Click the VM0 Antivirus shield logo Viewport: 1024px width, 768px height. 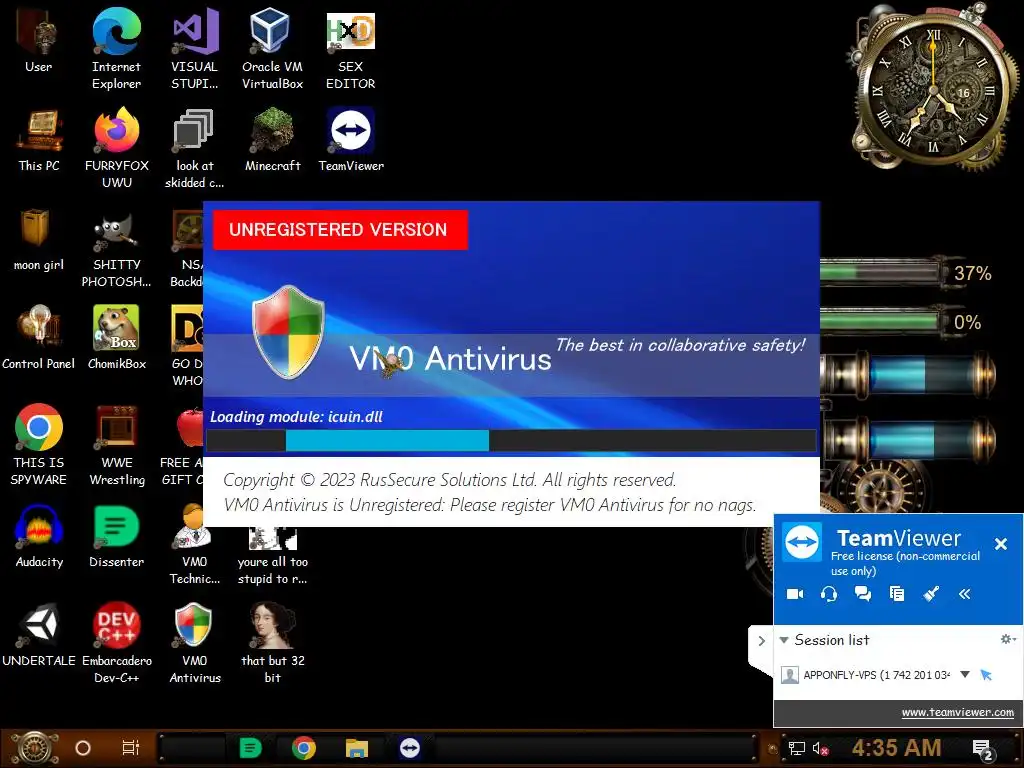(x=288, y=332)
